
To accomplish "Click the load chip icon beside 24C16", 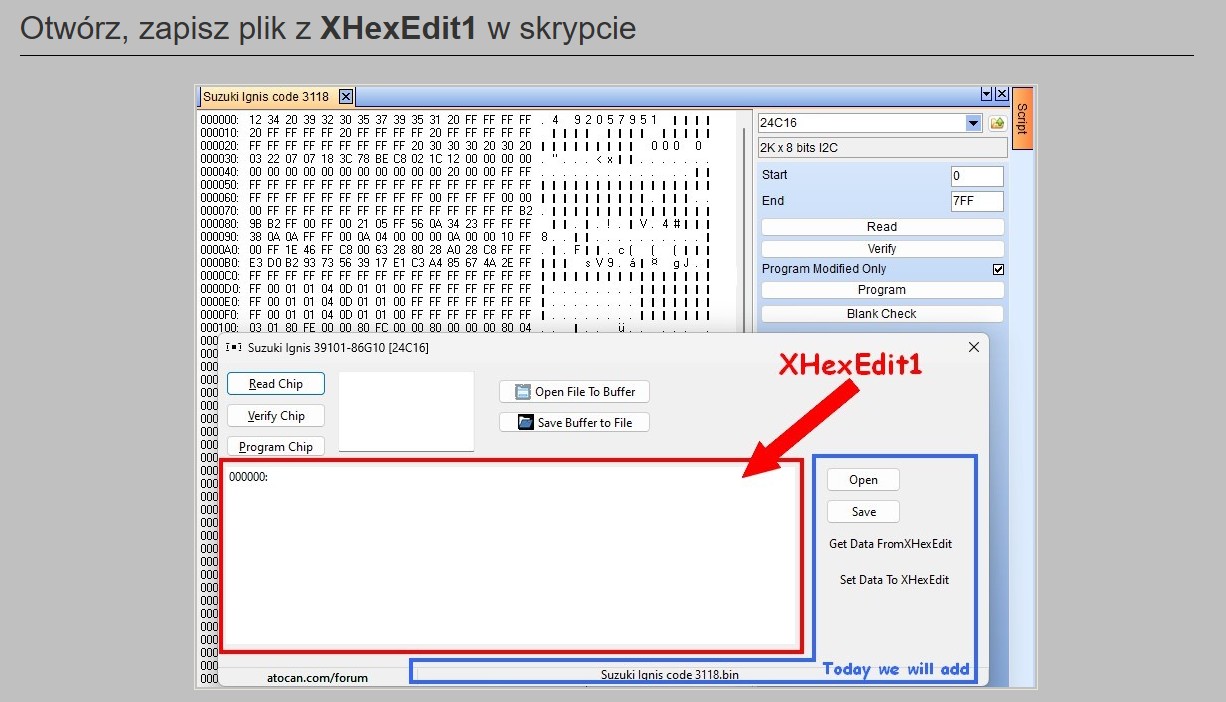I will pos(997,123).
